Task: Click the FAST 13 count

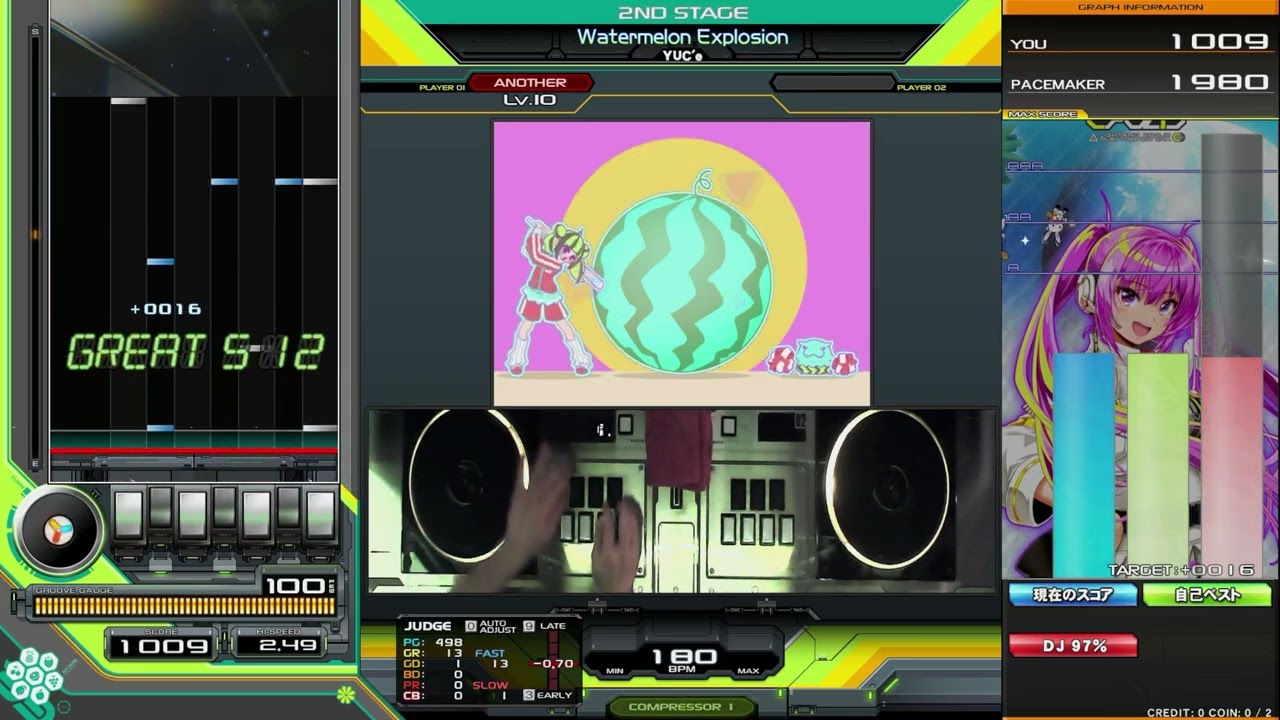Action: tap(491, 659)
